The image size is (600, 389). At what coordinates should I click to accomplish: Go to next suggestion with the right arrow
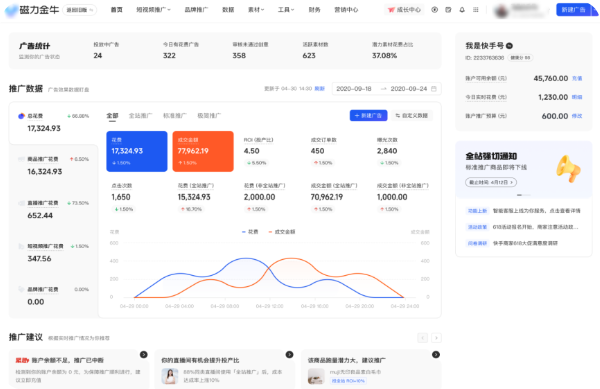pos(436,338)
